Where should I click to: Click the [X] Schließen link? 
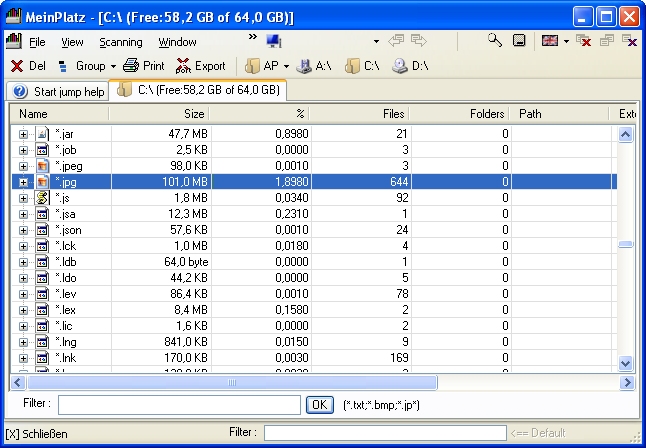pos(37,434)
